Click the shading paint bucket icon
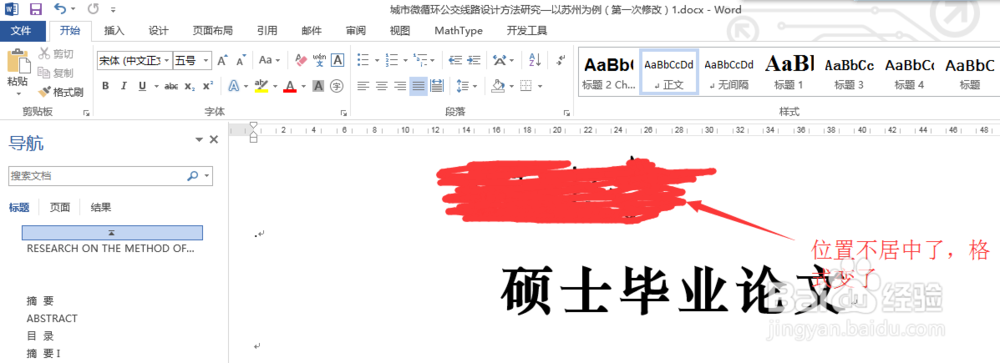Screen dimensions: 1000x363 tap(499, 86)
